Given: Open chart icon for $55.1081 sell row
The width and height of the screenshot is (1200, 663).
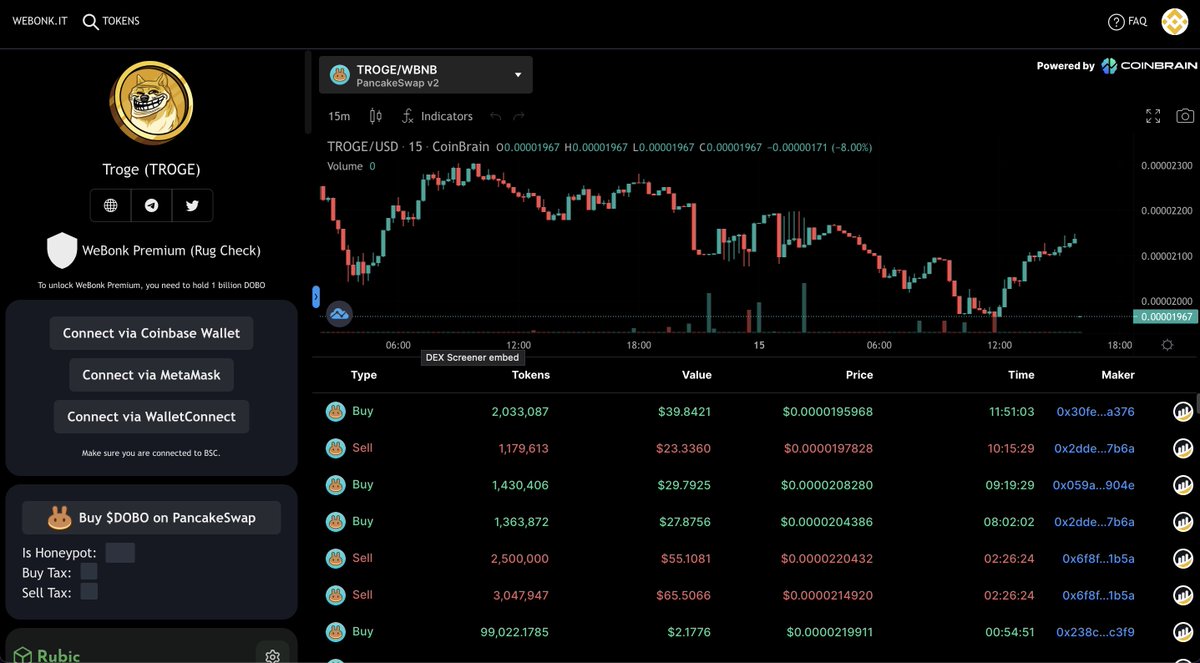Looking at the screenshot, I should click(x=1183, y=559).
